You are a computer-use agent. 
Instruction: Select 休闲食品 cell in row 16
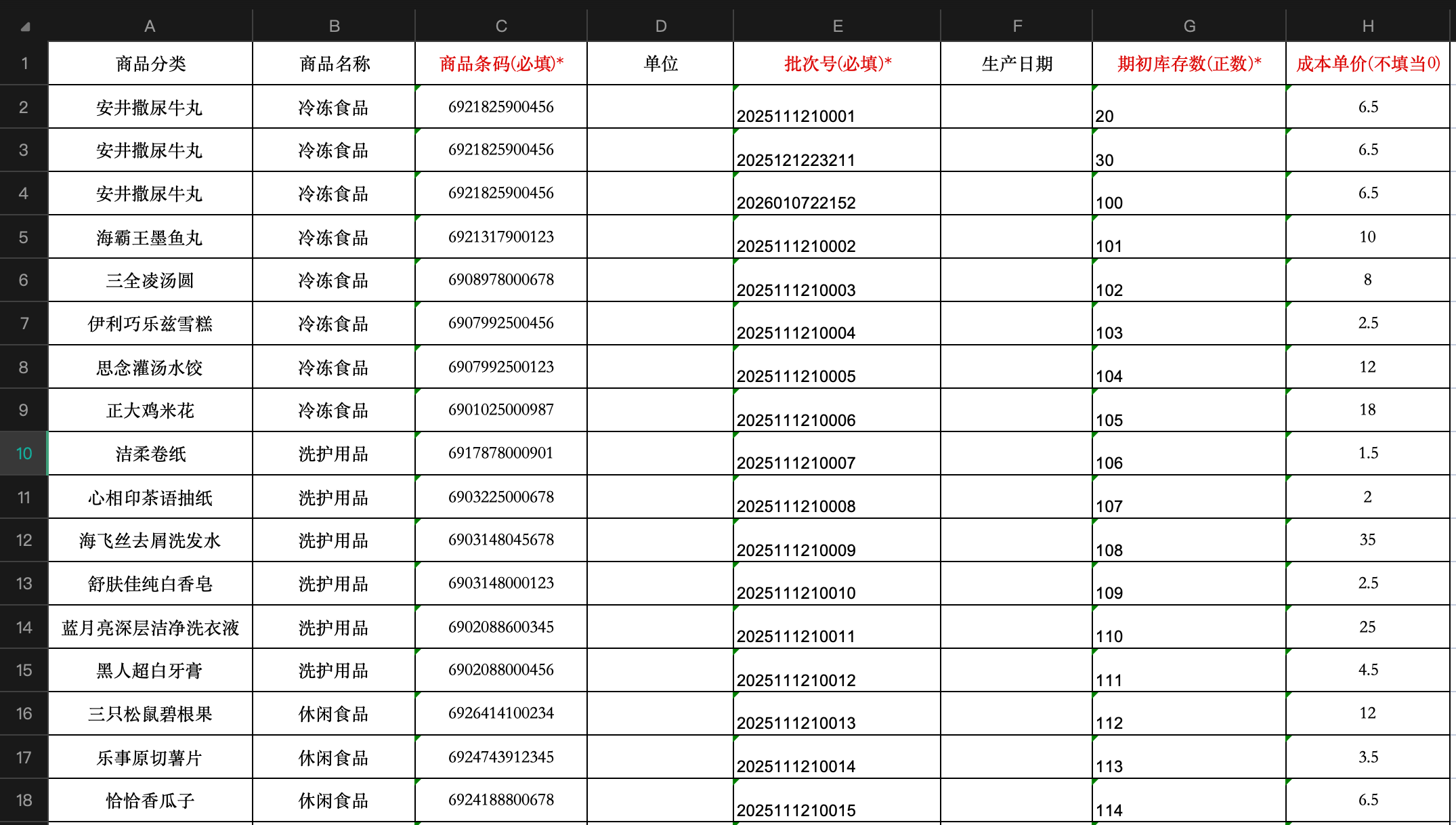tap(333, 714)
